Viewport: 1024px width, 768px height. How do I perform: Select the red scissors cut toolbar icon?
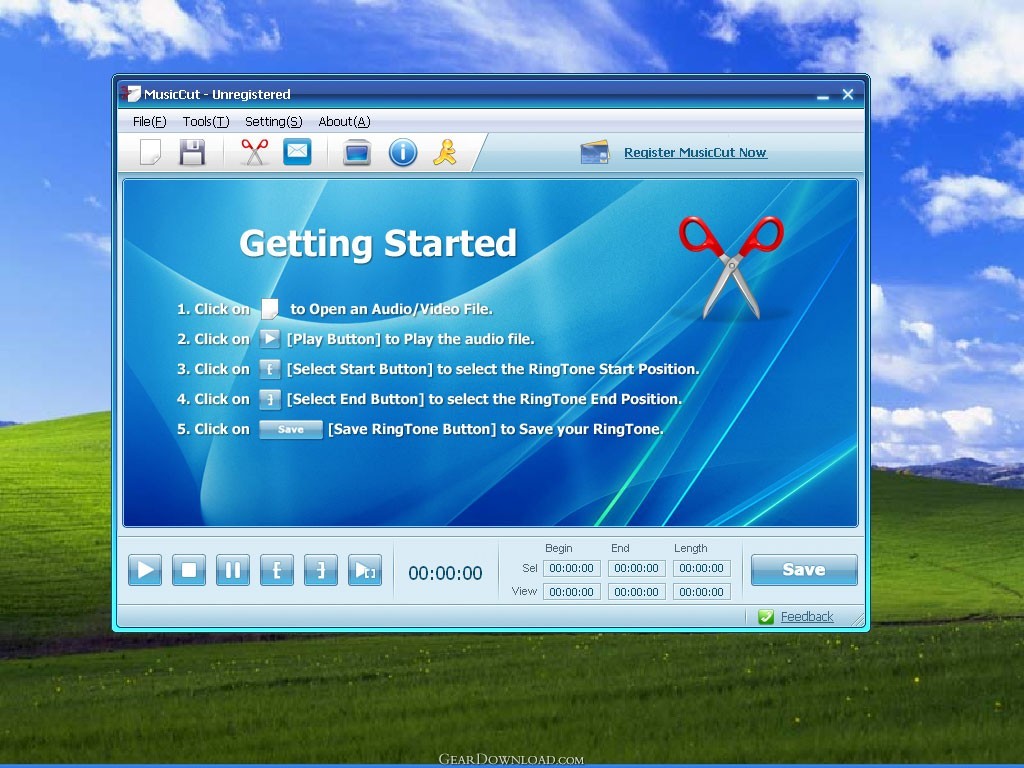[255, 152]
